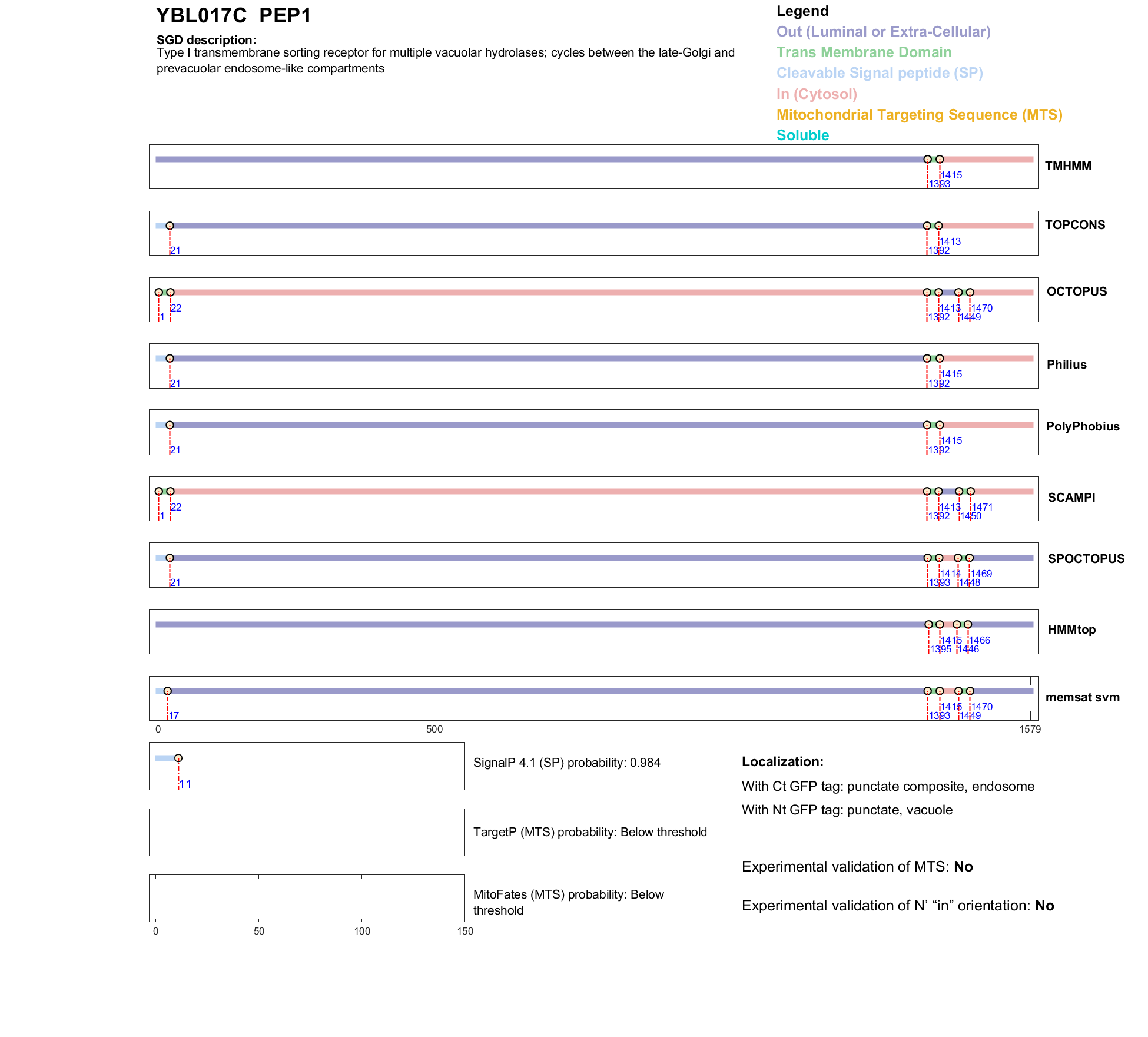Click the Soluble legend entry
The height and width of the screenshot is (1037, 1148).
click(x=802, y=135)
